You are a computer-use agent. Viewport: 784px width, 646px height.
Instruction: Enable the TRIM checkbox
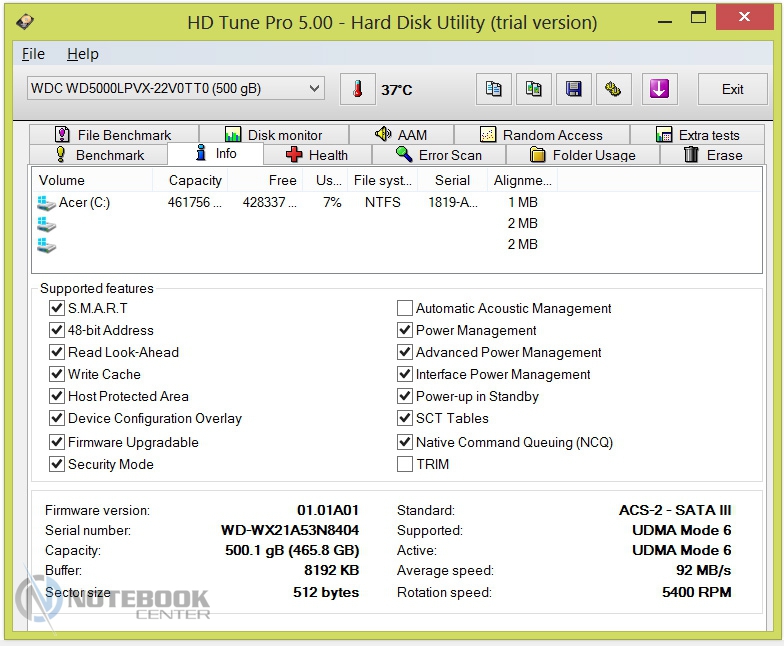pos(404,464)
